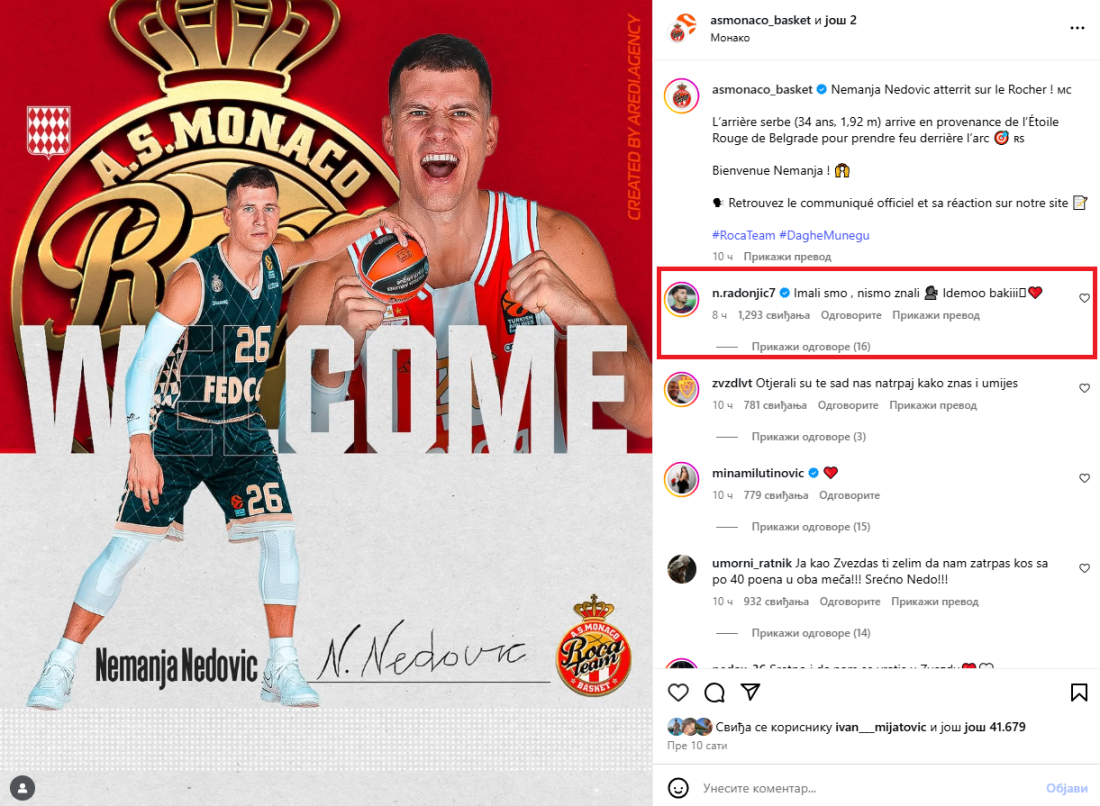Open the comment bubble icon below the post
Screen dimensions: 1100x806
pos(714,692)
